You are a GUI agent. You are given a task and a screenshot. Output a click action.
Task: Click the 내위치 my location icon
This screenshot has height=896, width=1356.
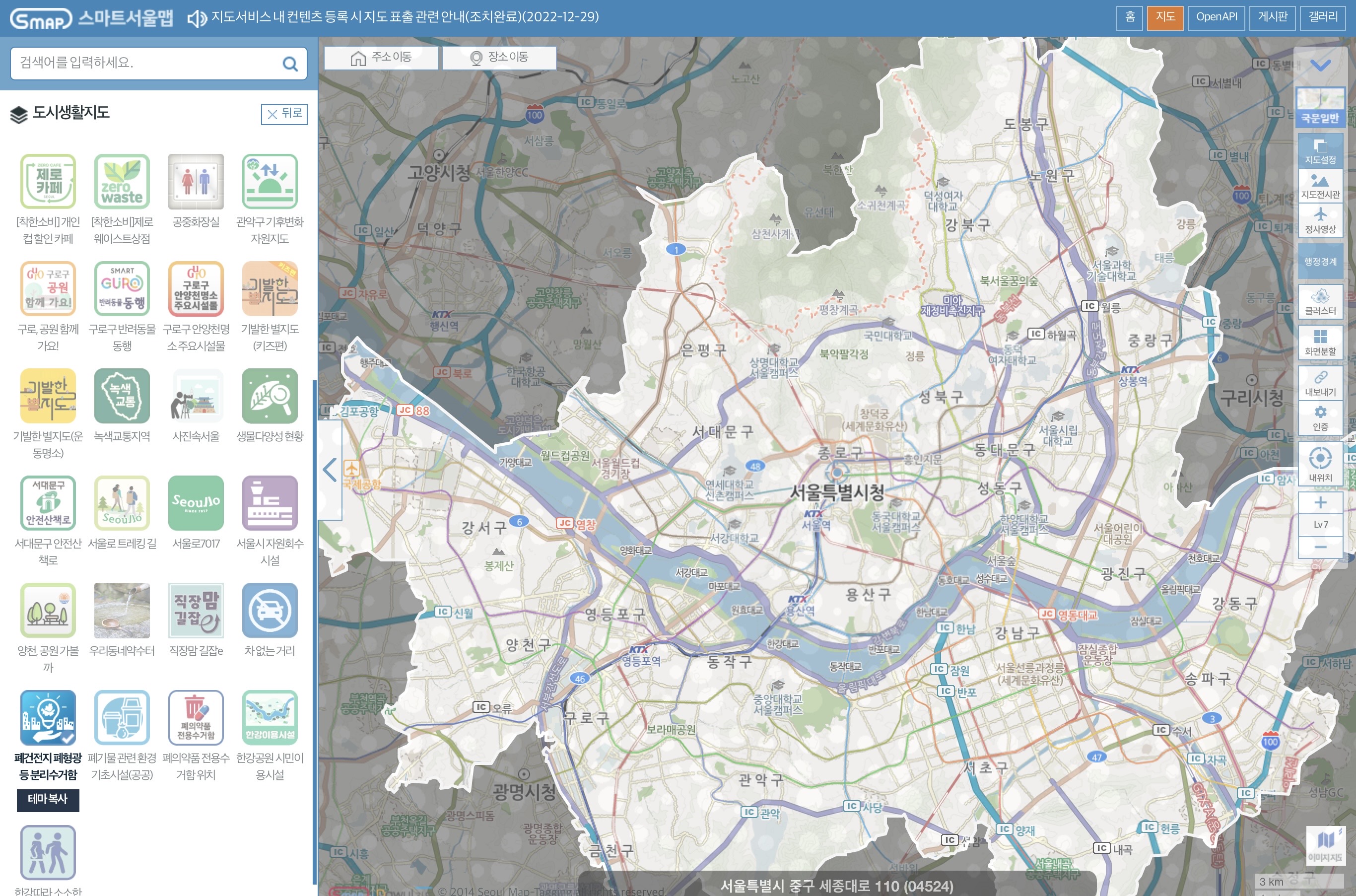(x=1320, y=464)
